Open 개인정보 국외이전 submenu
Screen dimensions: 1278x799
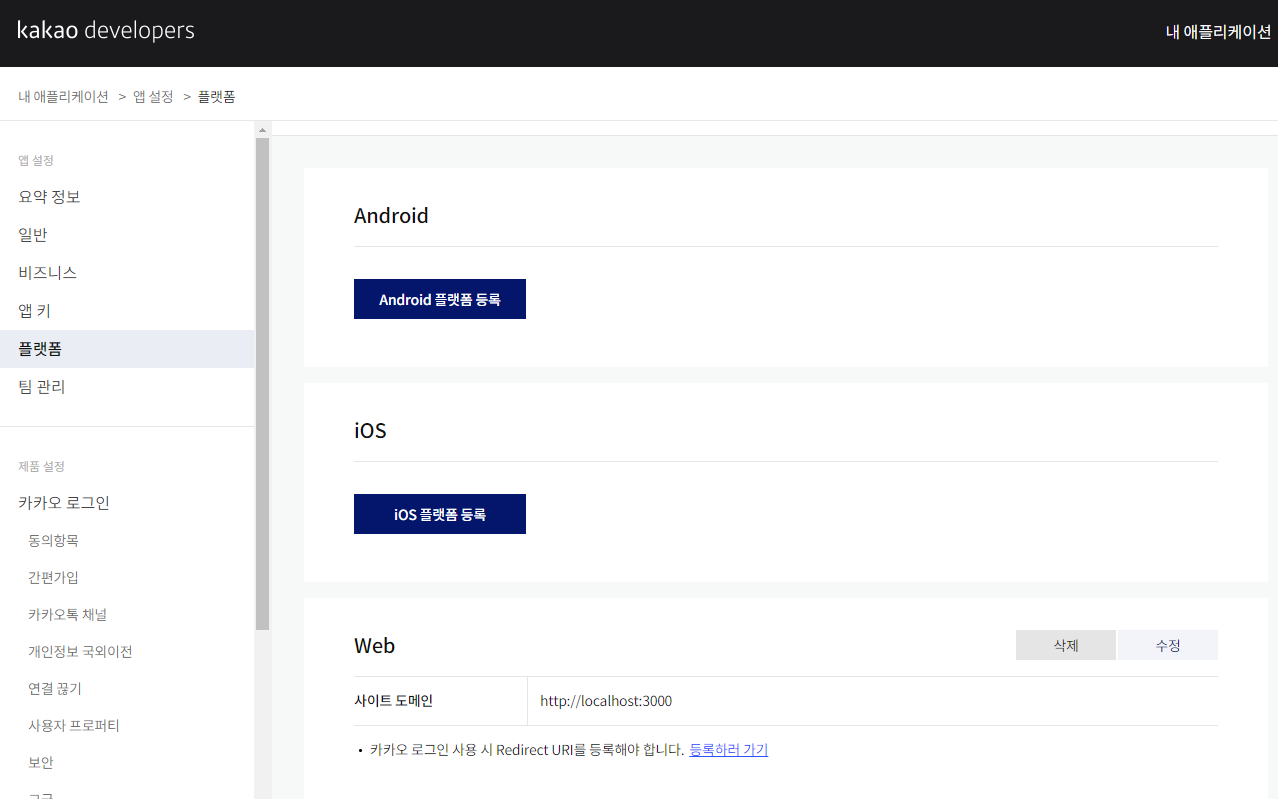pos(80,652)
